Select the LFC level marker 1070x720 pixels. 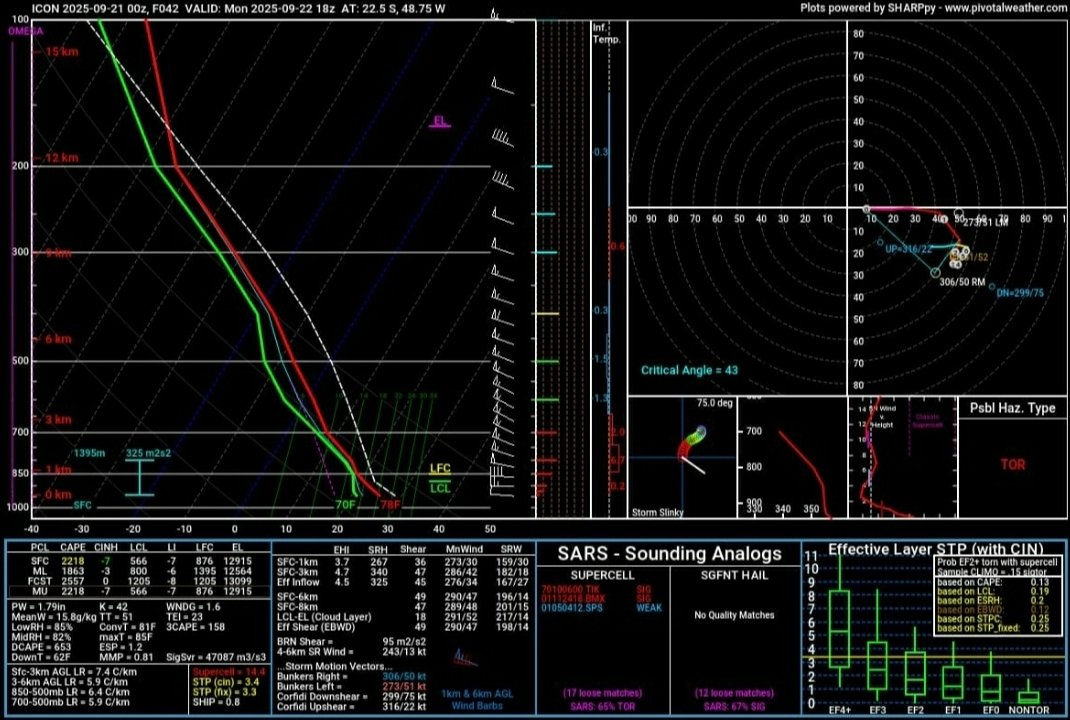[x=440, y=468]
